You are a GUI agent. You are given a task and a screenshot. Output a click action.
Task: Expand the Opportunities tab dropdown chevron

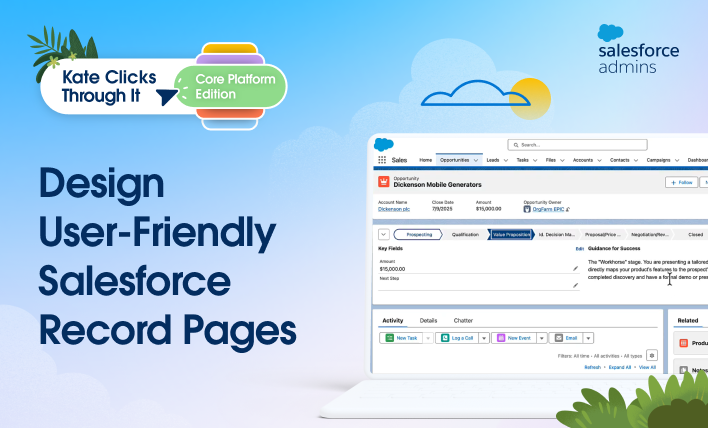476,160
